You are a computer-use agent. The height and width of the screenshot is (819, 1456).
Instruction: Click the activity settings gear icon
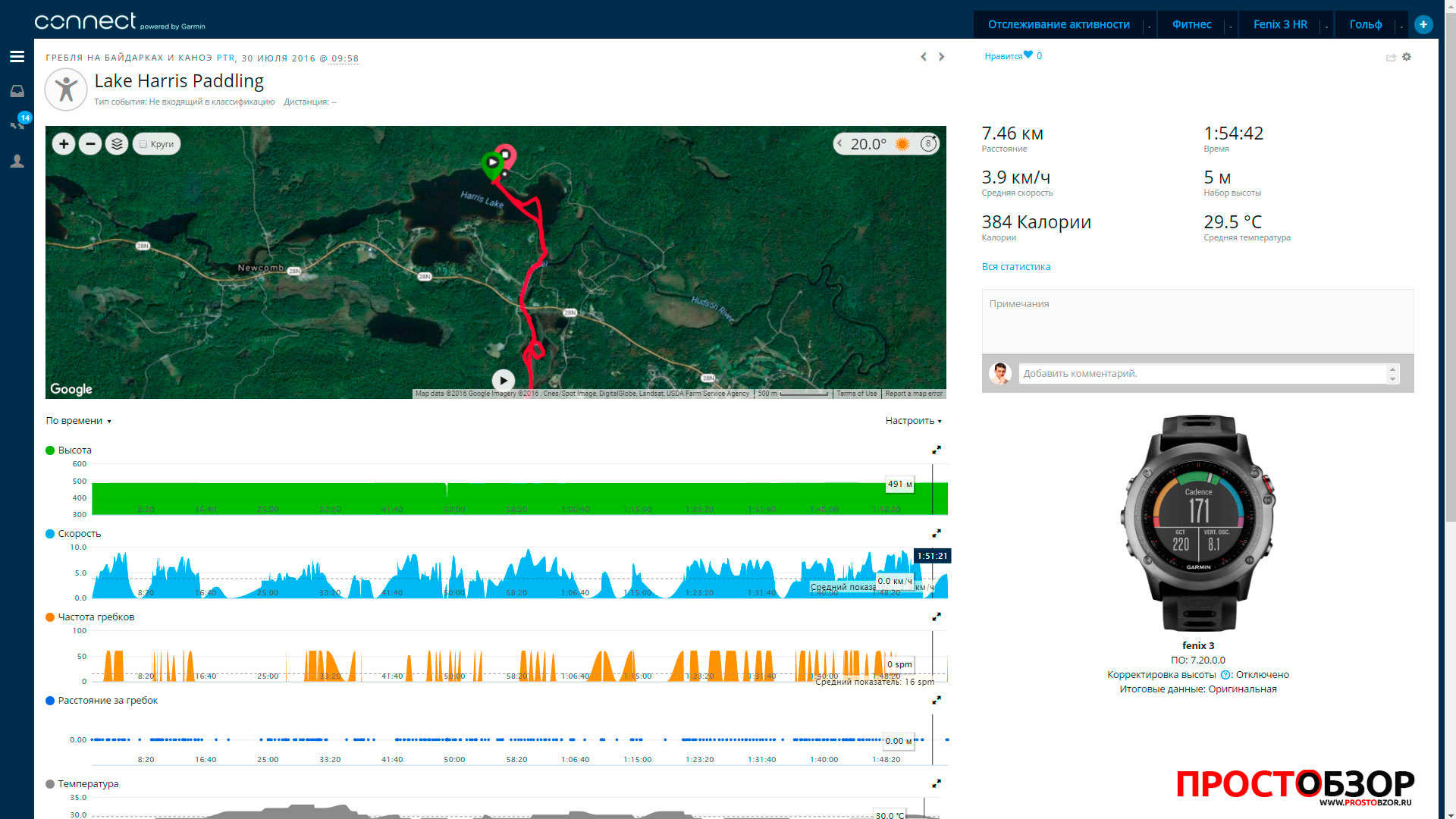point(1407,57)
